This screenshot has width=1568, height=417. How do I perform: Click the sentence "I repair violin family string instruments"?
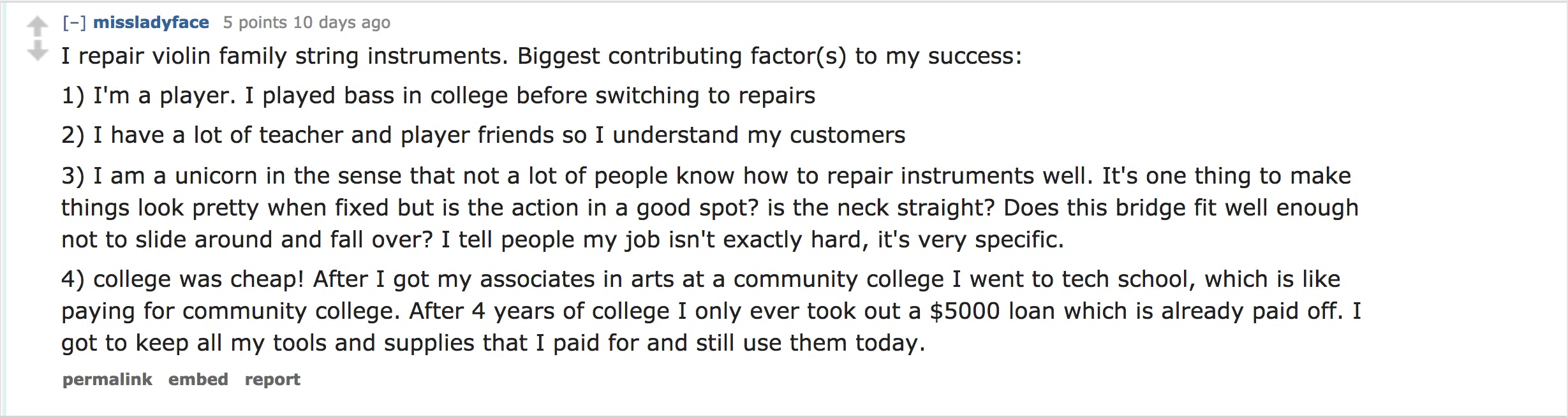(285, 56)
